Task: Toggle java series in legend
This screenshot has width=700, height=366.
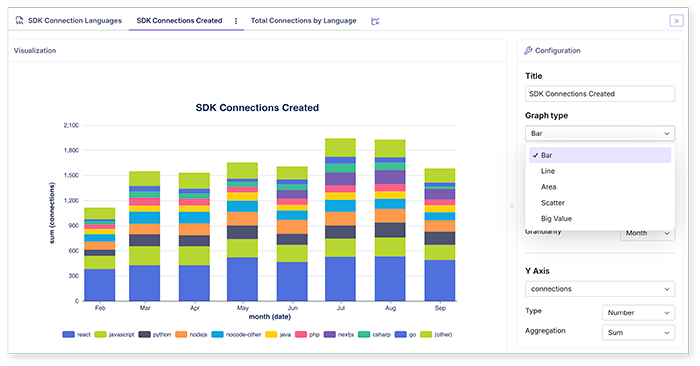Action: click(278, 334)
